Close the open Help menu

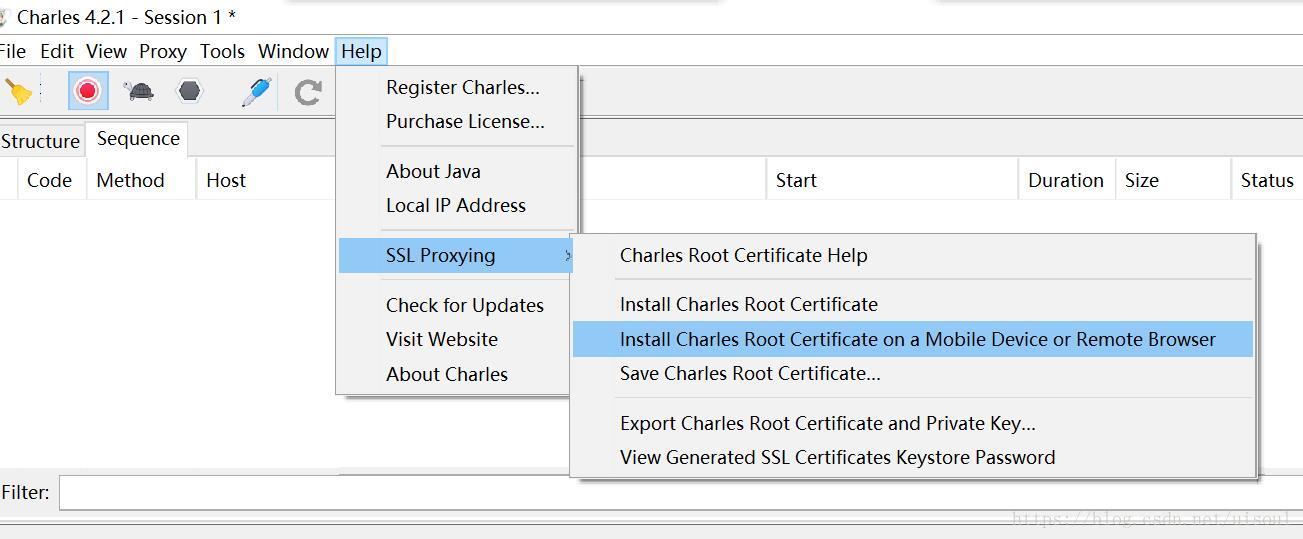point(361,51)
